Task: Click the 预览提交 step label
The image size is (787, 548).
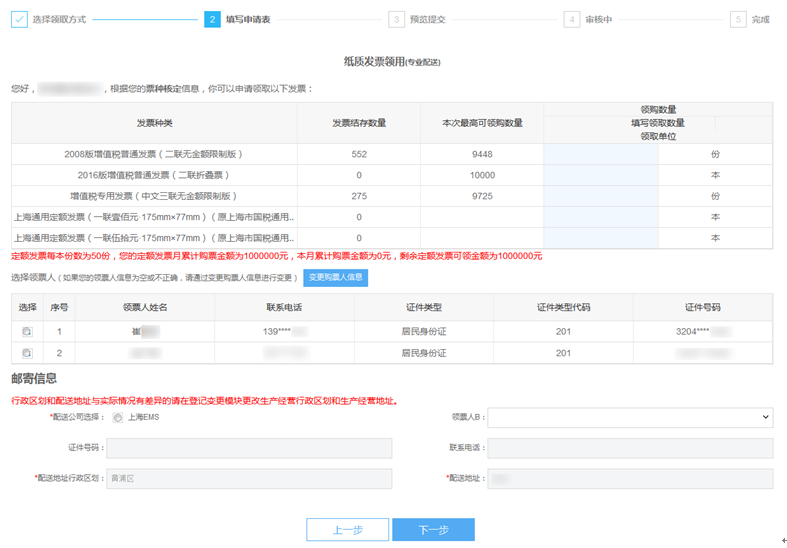Action: (x=430, y=19)
